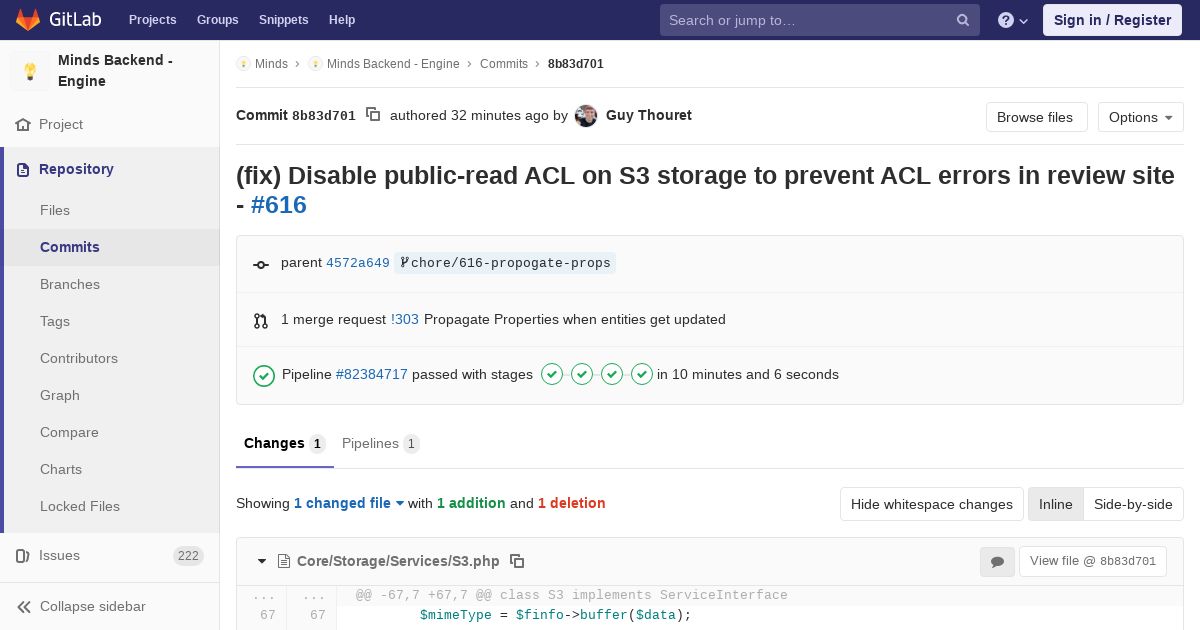Click Hide whitespace changes button
1200x630 pixels.
click(x=932, y=504)
